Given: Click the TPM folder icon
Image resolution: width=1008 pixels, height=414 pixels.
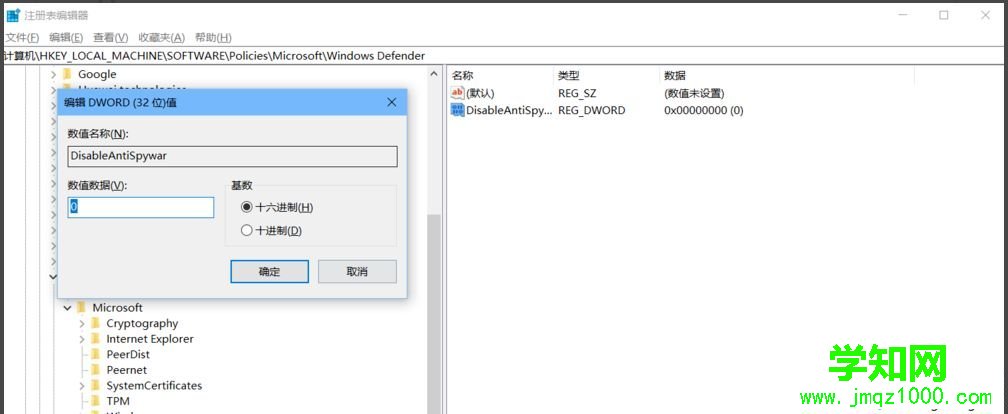Looking at the screenshot, I should pos(95,401).
